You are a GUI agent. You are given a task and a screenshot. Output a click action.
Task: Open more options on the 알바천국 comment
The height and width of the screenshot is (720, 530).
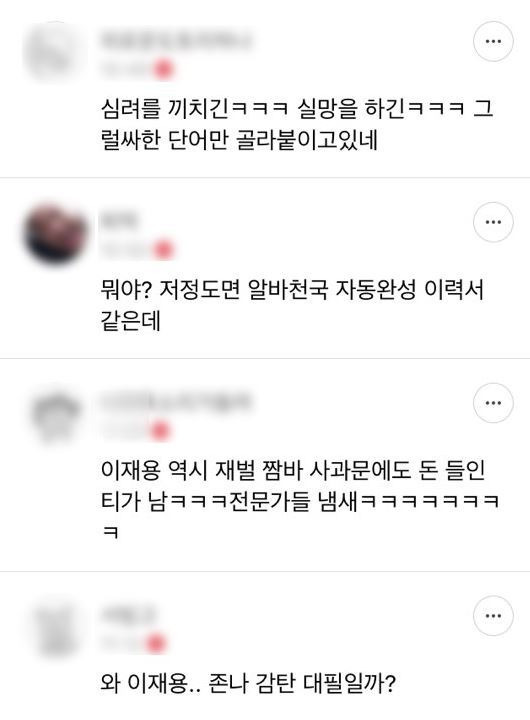coord(493,222)
